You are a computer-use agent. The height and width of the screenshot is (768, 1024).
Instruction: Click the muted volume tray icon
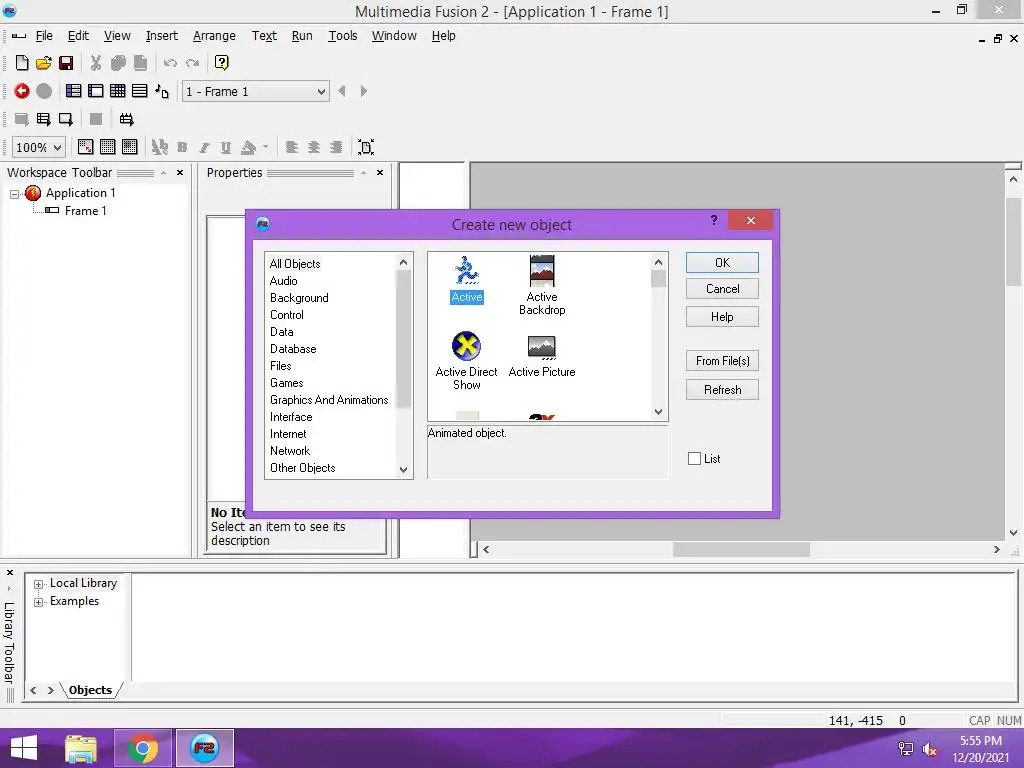click(930, 749)
